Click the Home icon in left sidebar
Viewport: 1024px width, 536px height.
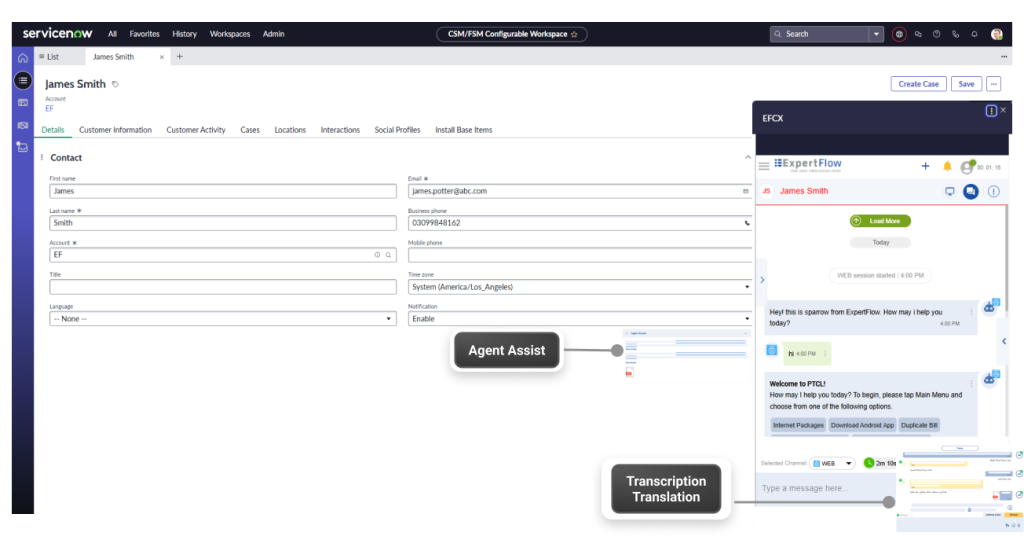[x=22, y=57]
